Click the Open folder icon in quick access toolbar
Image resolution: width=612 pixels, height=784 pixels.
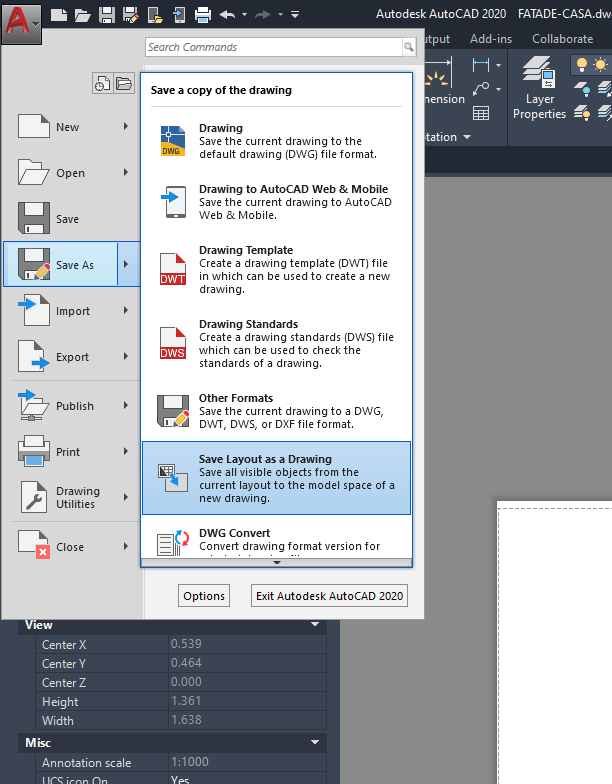(x=82, y=15)
